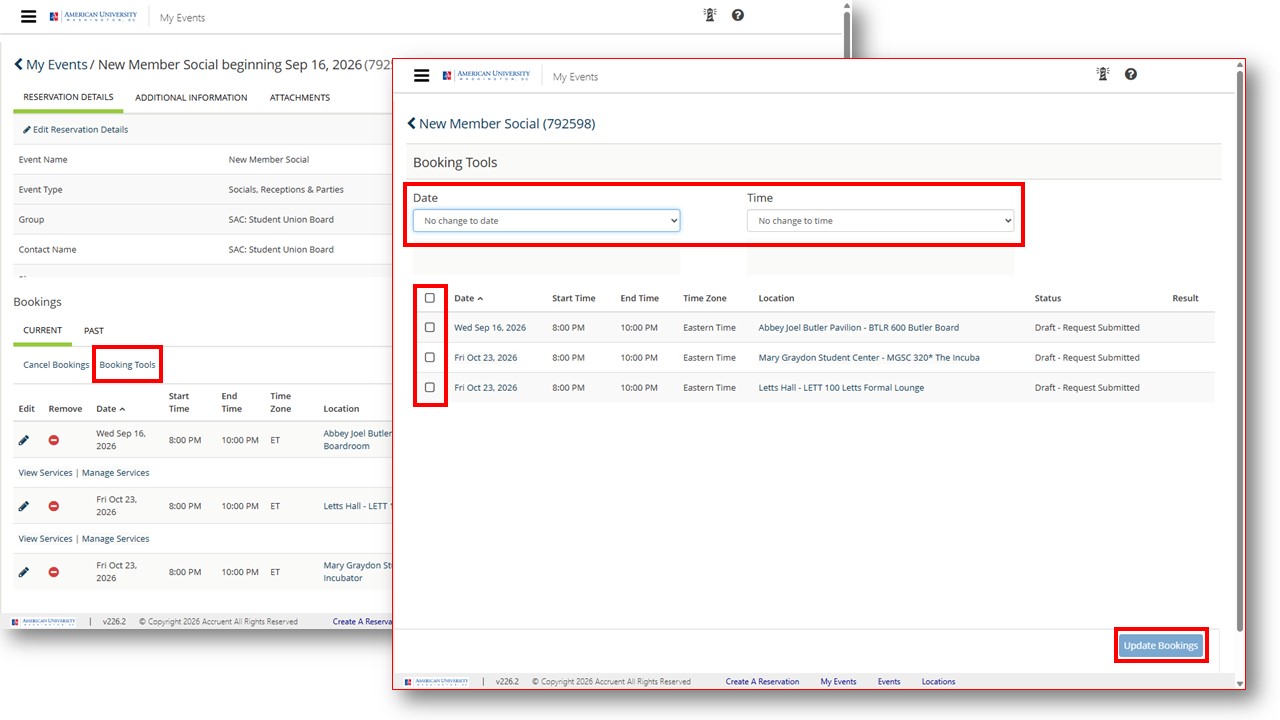The width and height of the screenshot is (1280, 720).
Task: Click My Events breadcrumb text in back window
Action: pyautogui.click(x=57, y=65)
